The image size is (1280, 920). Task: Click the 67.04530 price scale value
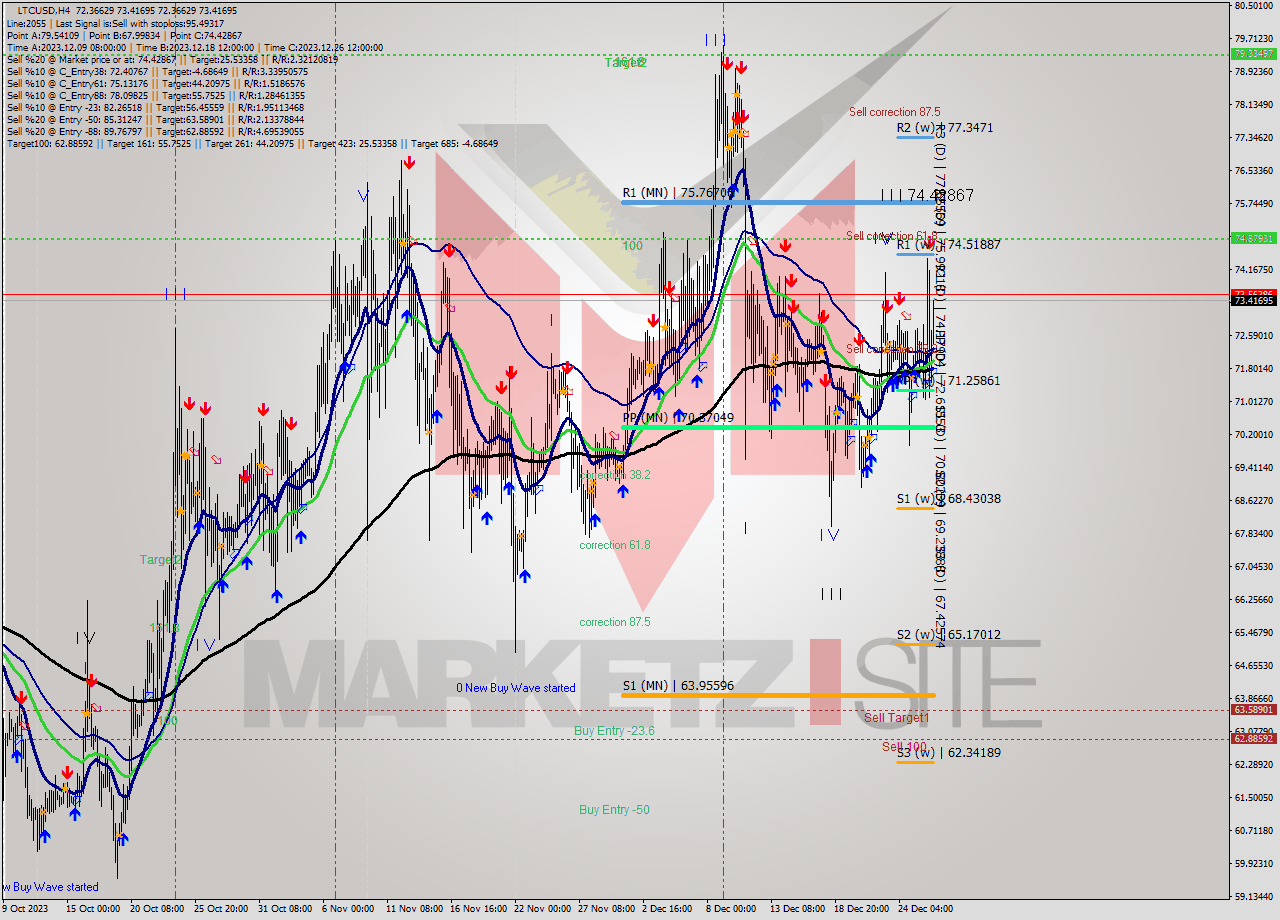(x=1254, y=567)
